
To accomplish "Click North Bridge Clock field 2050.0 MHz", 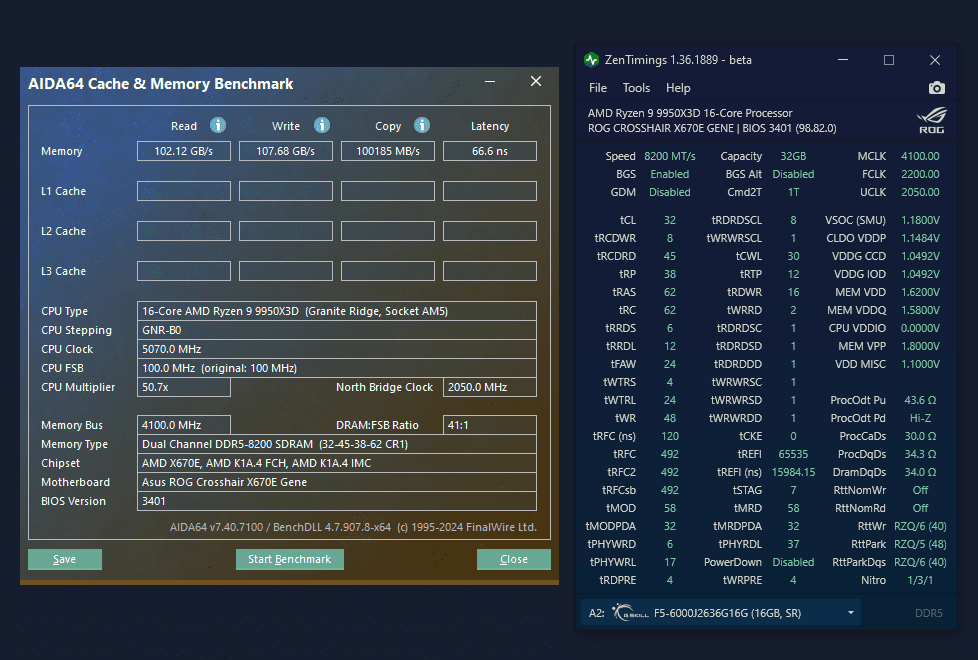I will pyautogui.click(x=490, y=387).
